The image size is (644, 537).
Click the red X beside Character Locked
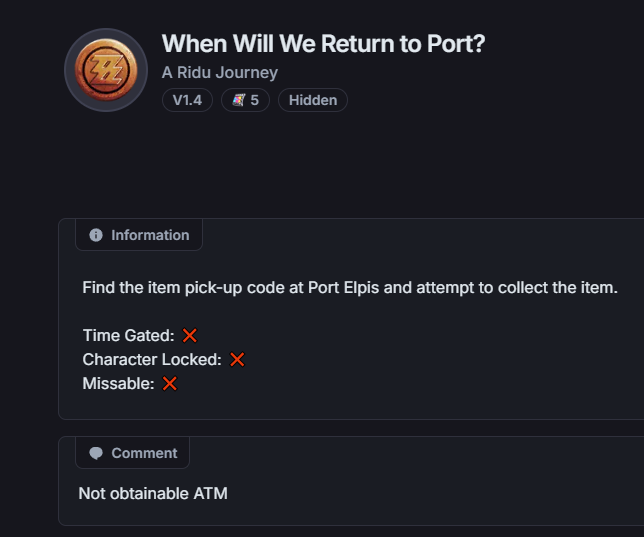click(x=237, y=360)
